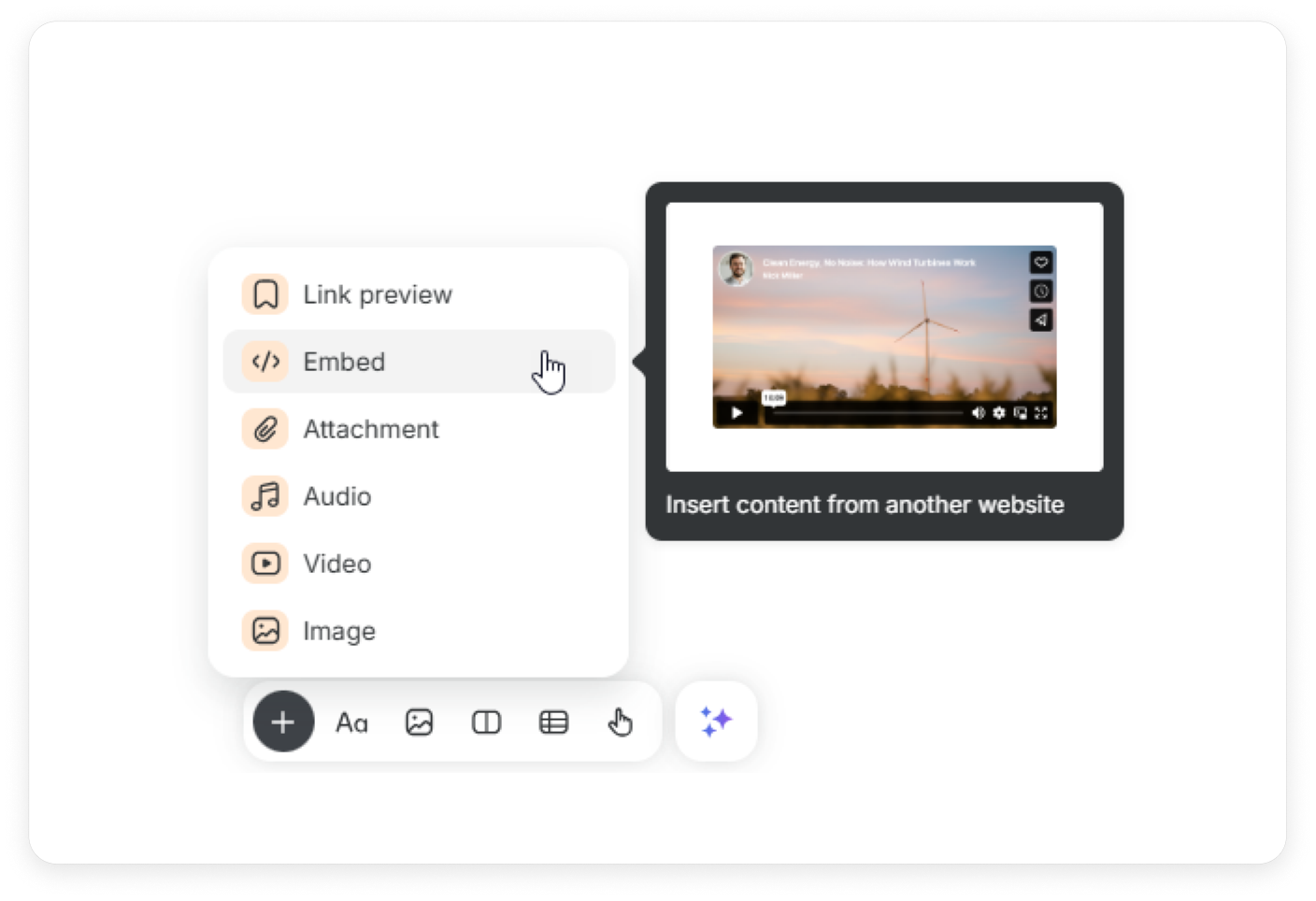
Task: Select the image tool in toolbar
Action: point(419,722)
